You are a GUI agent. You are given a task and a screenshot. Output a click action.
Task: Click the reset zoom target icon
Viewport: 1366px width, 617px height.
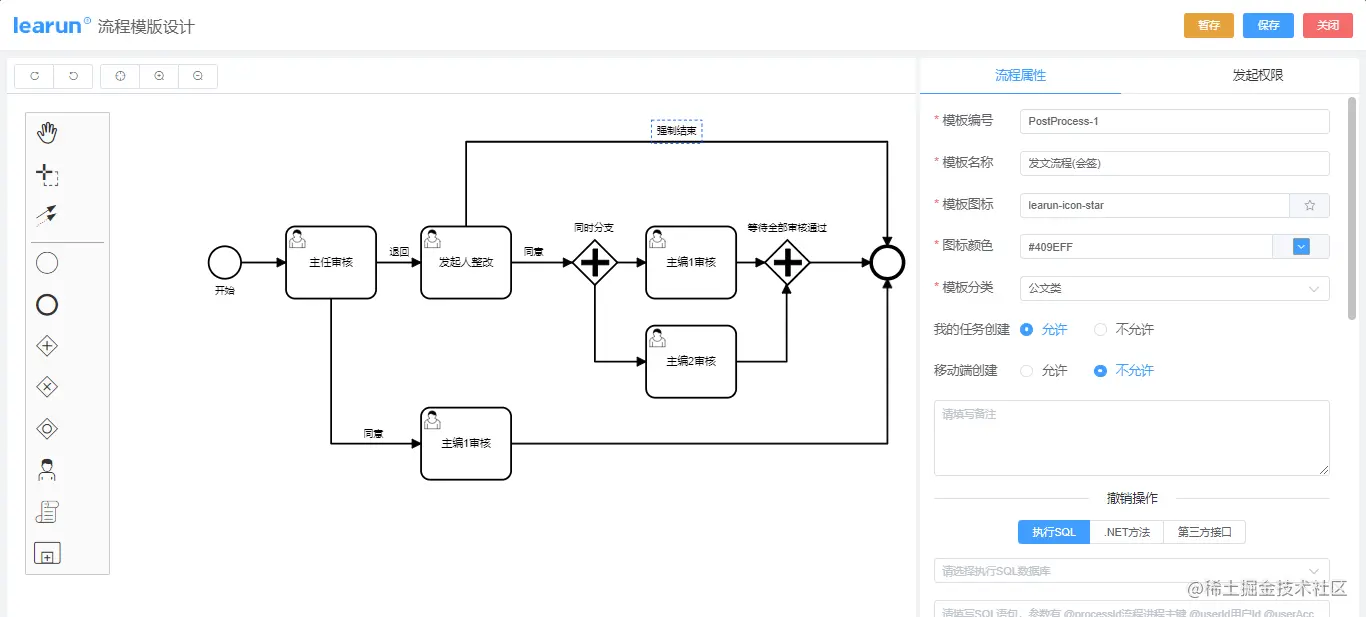pyautogui.click(x=120, y=76)
